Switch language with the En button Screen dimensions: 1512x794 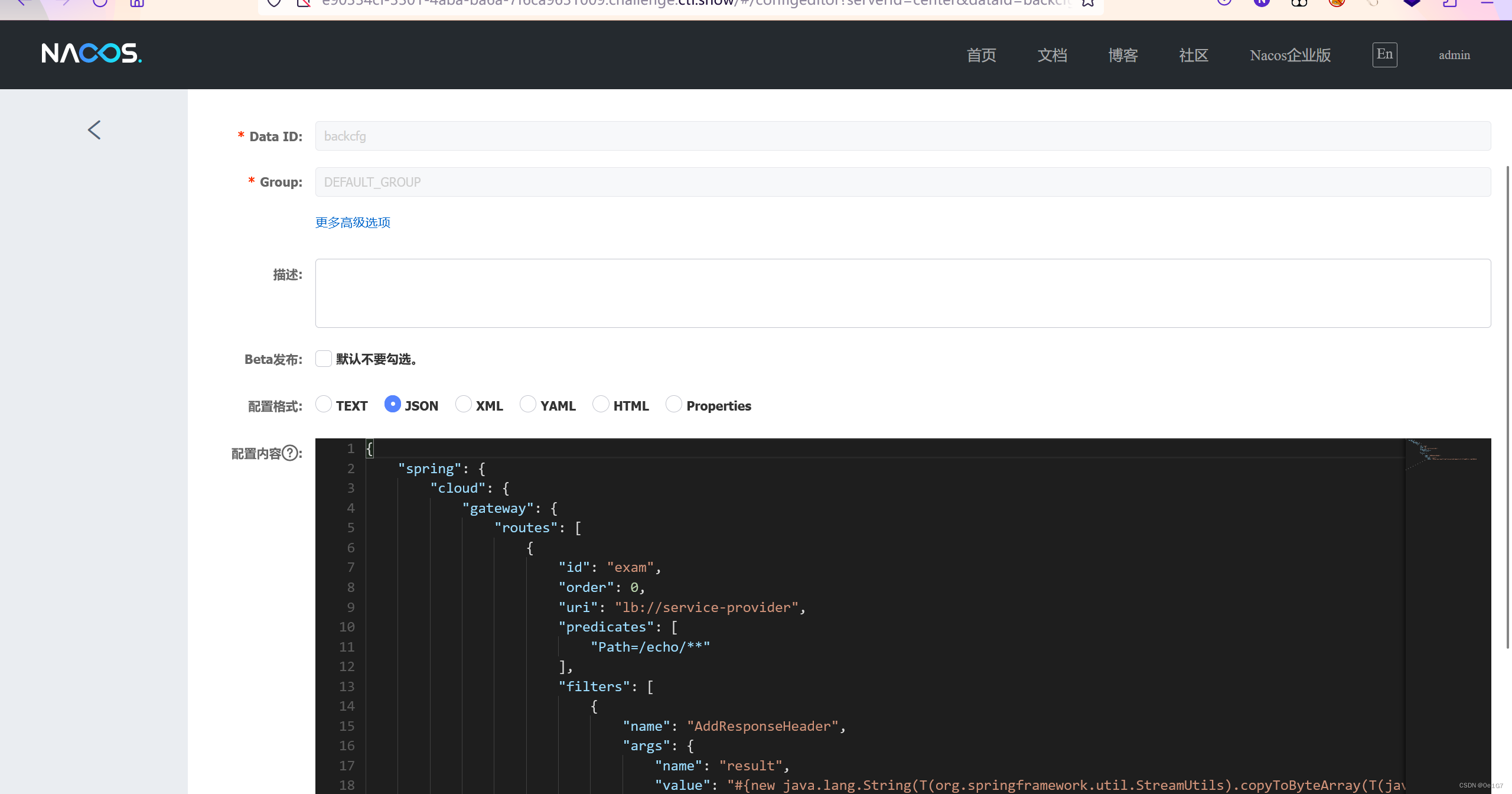click(1384, 55)
